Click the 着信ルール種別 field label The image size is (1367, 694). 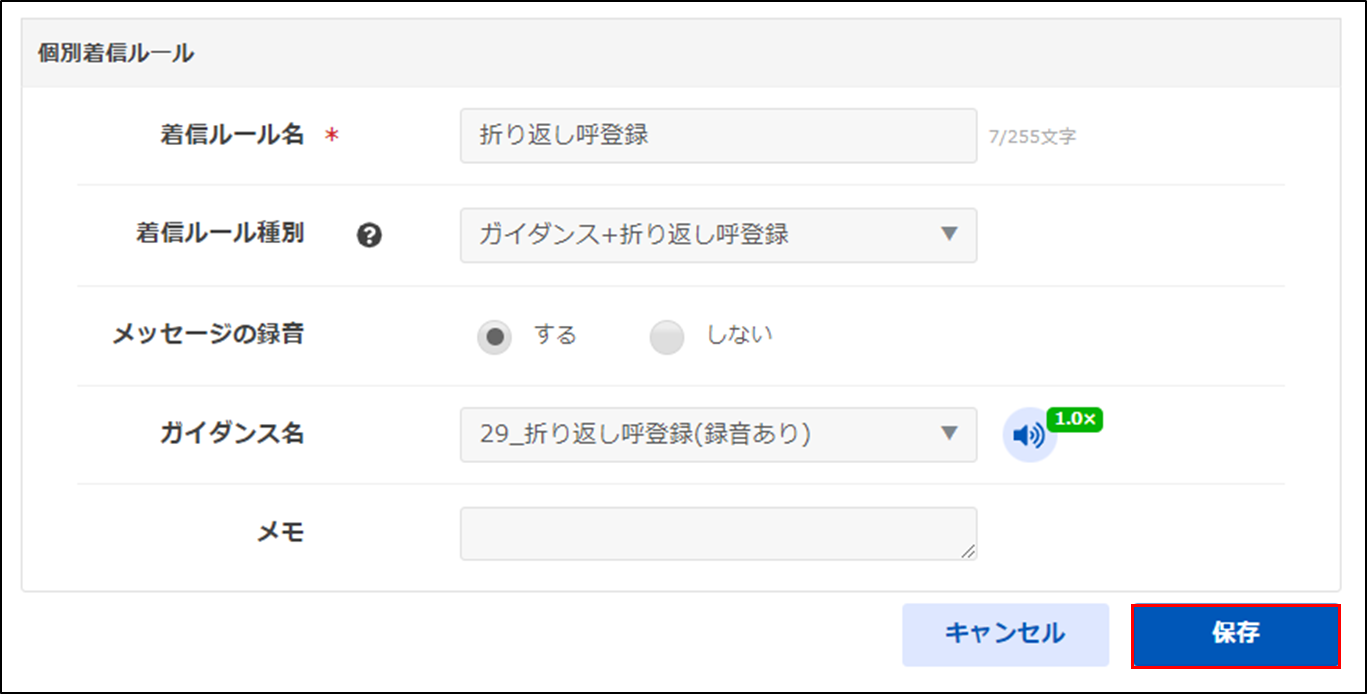(220, 234)
